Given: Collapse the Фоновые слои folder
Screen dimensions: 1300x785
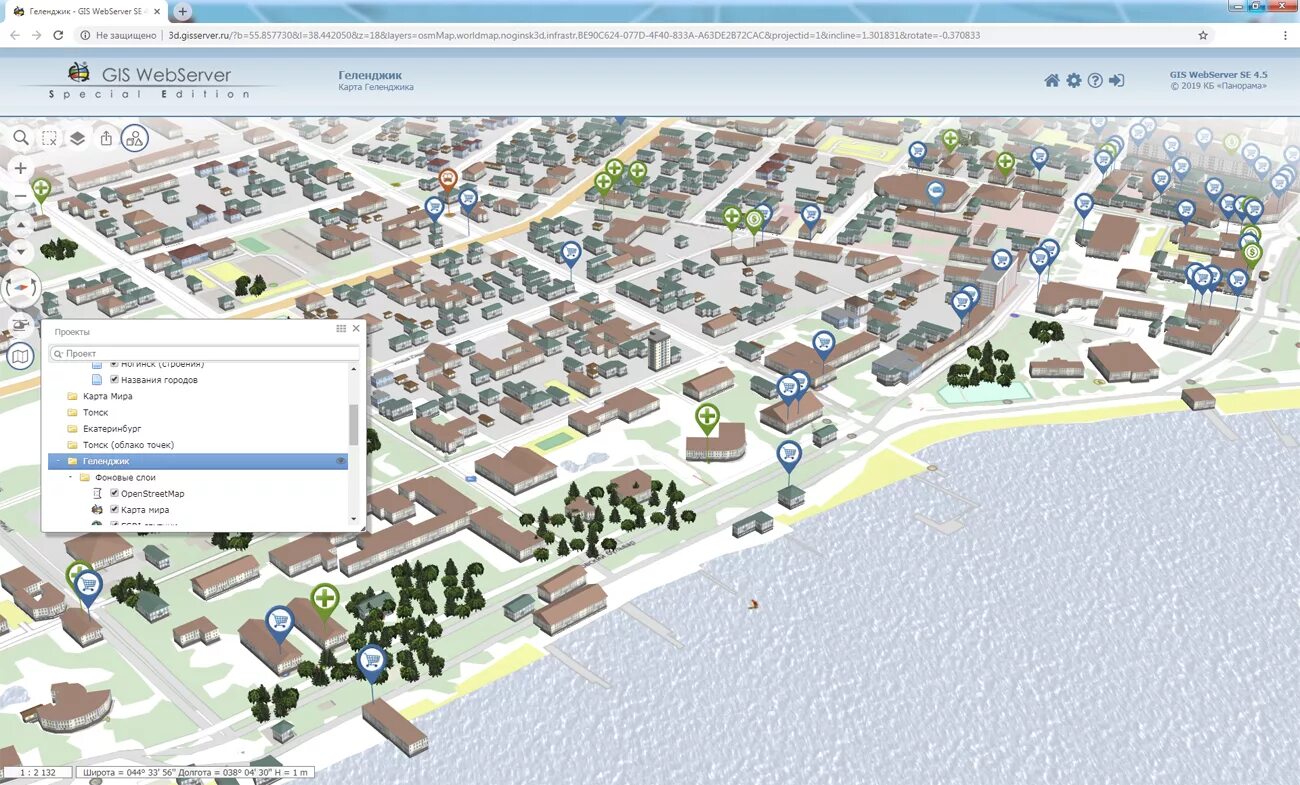Looking at the screenshot, I should pyautogui.click(x=71, y=477).
